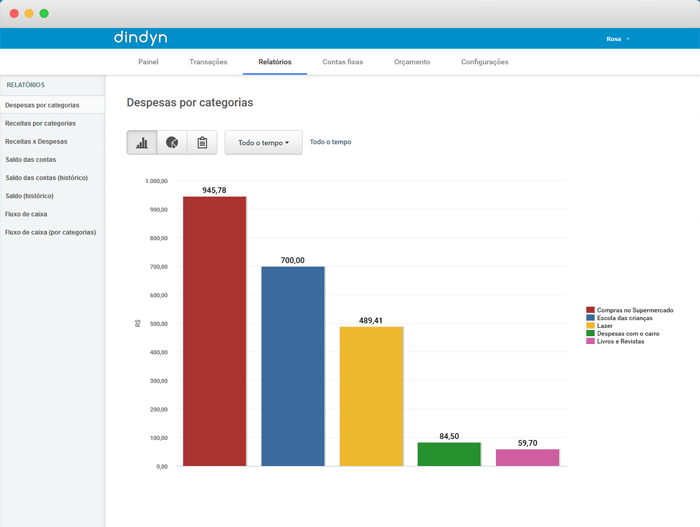Click the pink 59,70 books bar
The height and width of the screenshot is (527, 700).
pyautogui.click(x=528, y=458)
